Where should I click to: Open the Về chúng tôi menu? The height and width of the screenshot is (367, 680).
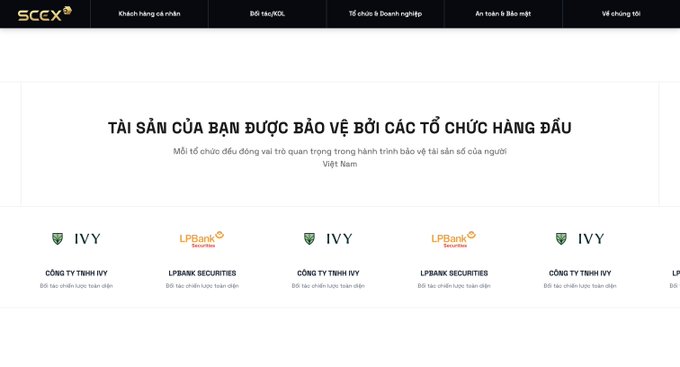click(x=621, y=14)
